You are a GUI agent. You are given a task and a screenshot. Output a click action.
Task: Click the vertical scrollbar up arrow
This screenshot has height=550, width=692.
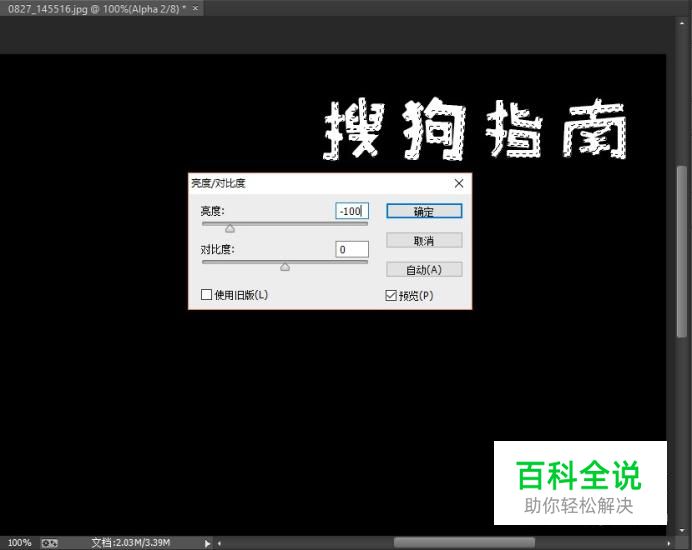tap(682, 22)
